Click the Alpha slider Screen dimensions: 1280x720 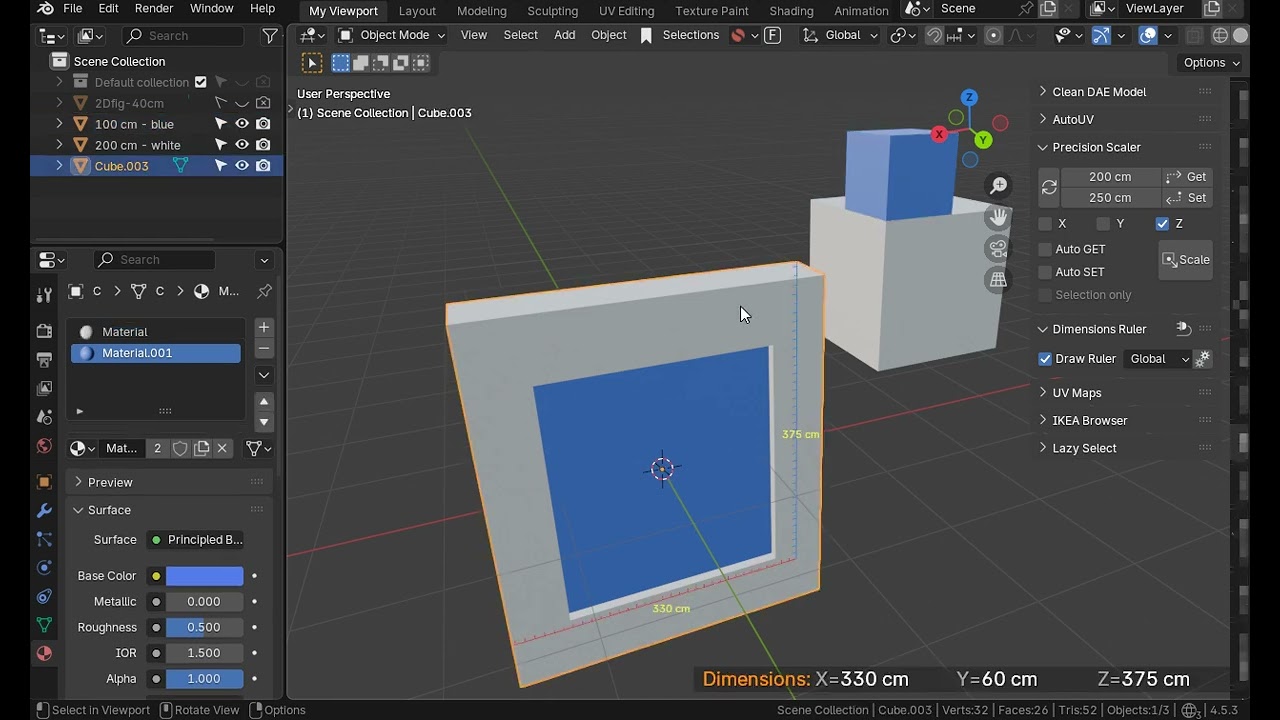204,679
